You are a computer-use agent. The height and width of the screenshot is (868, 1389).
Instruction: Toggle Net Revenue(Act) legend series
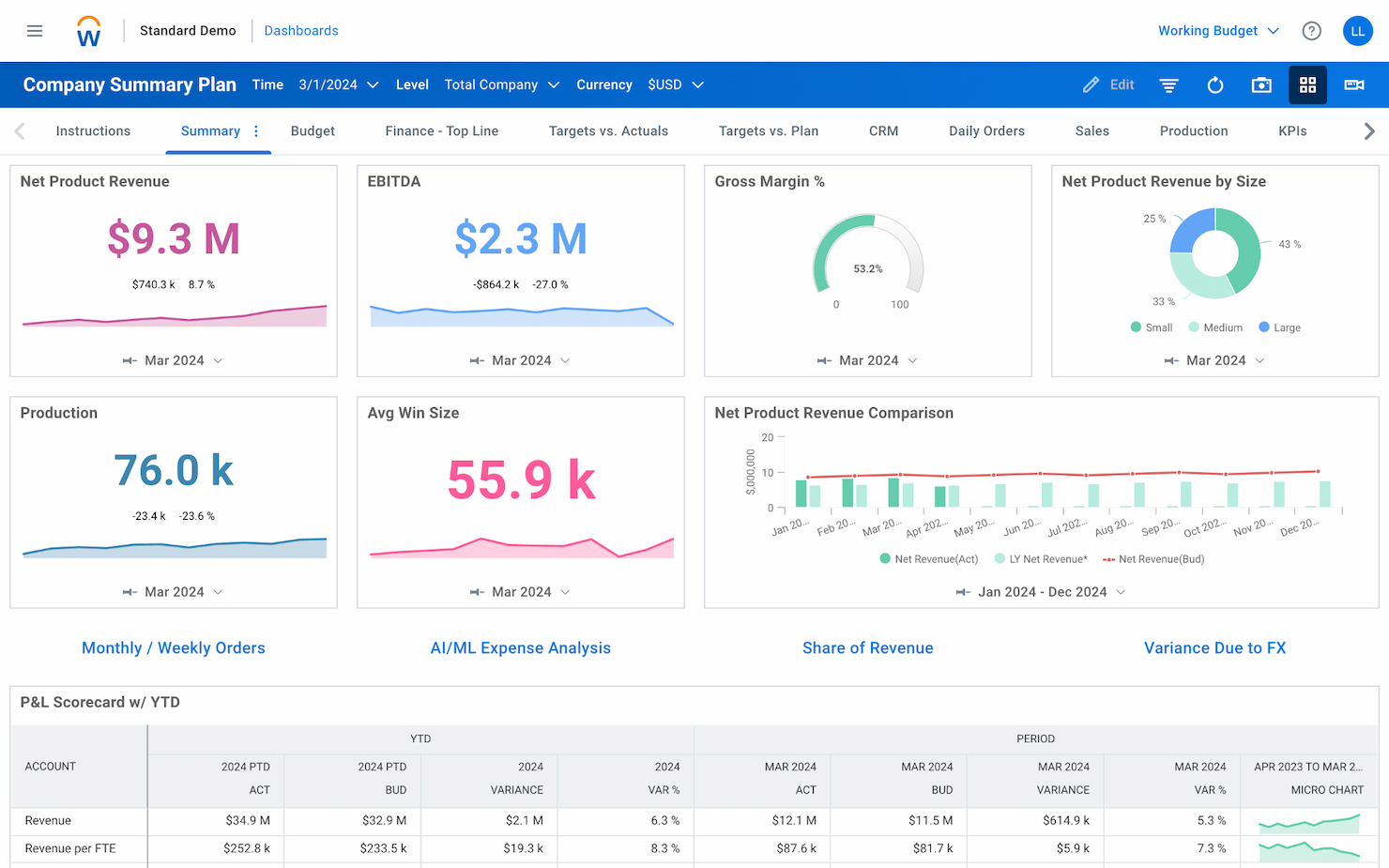point(929,559)
